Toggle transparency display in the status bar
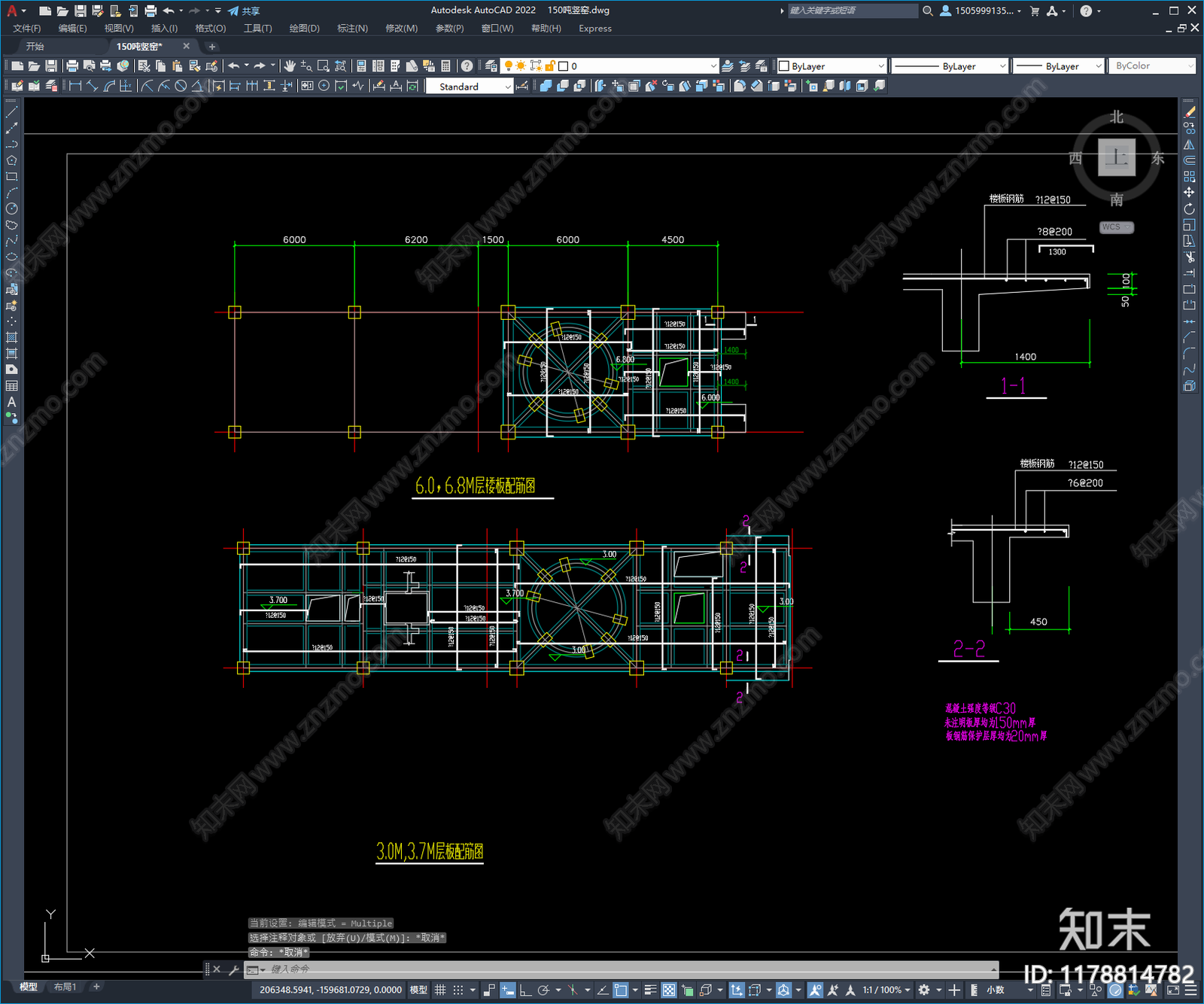Viewport: 1204px width, 1004px height. [668, 990]
